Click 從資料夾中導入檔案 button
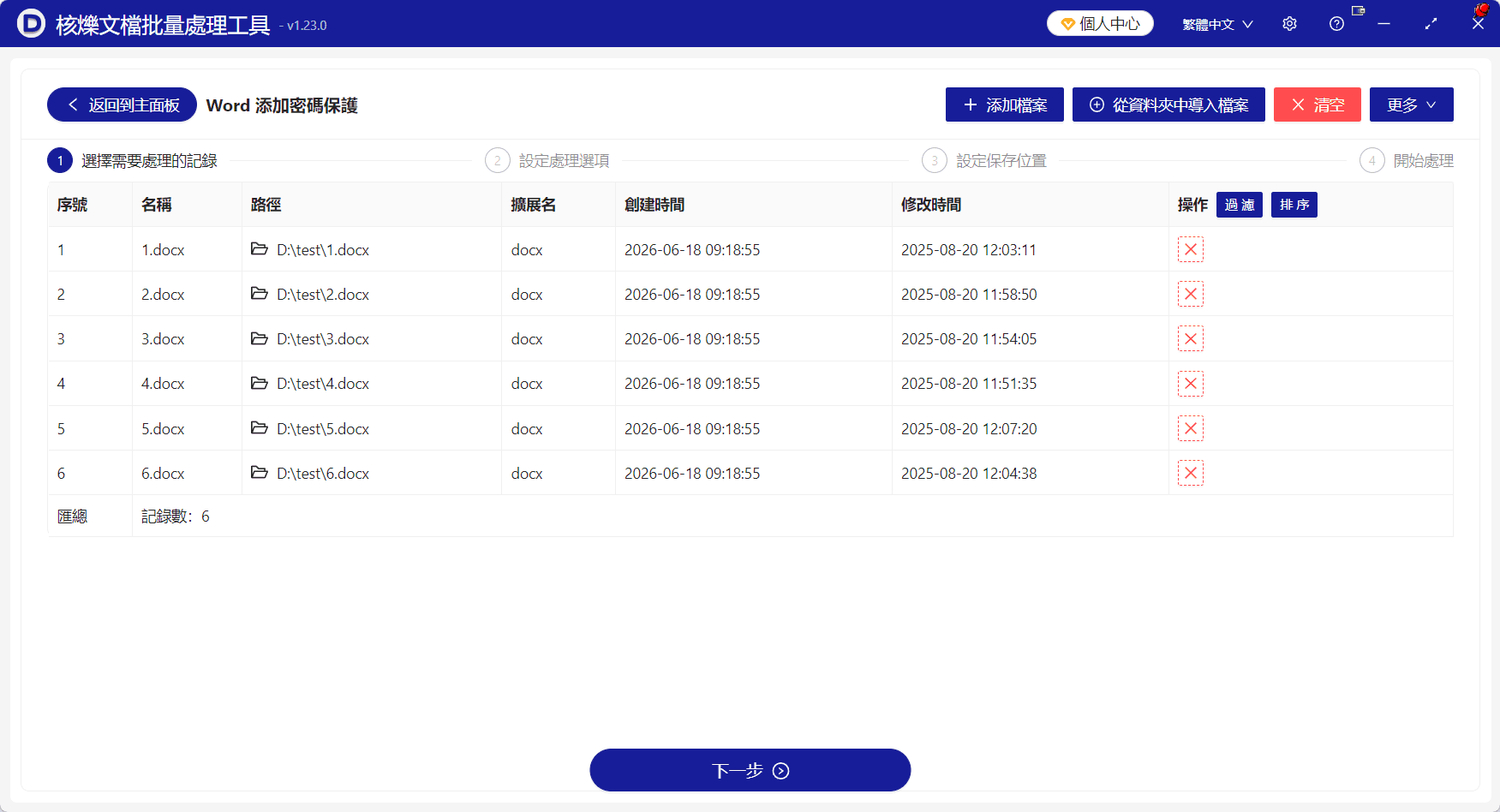 coord(1168,104)
